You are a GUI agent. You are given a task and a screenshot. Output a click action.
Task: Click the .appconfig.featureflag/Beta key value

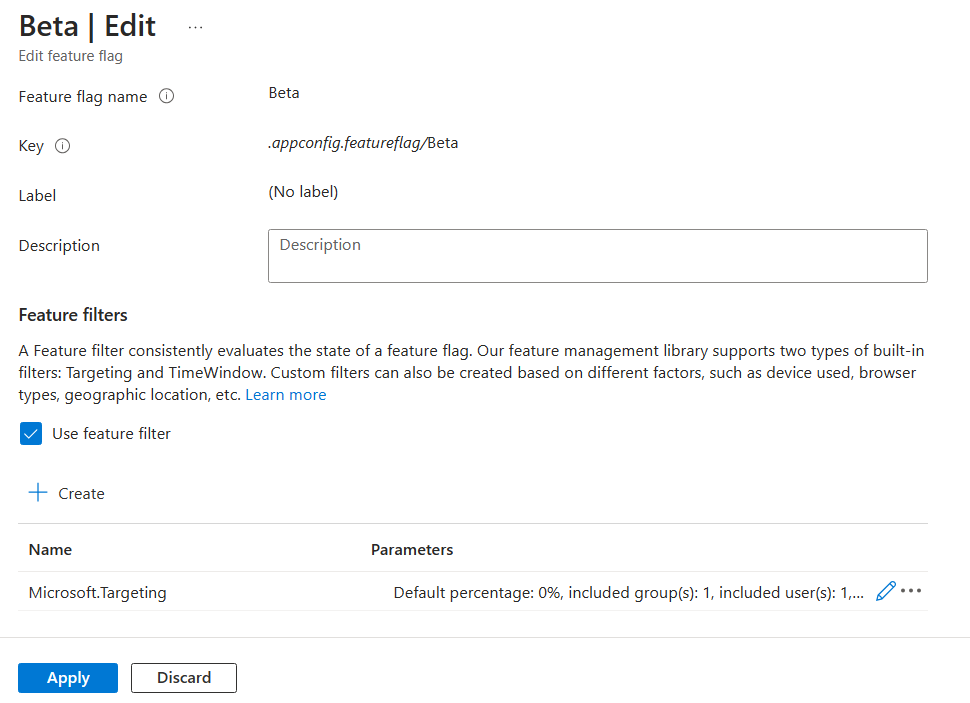coord(363,143)
